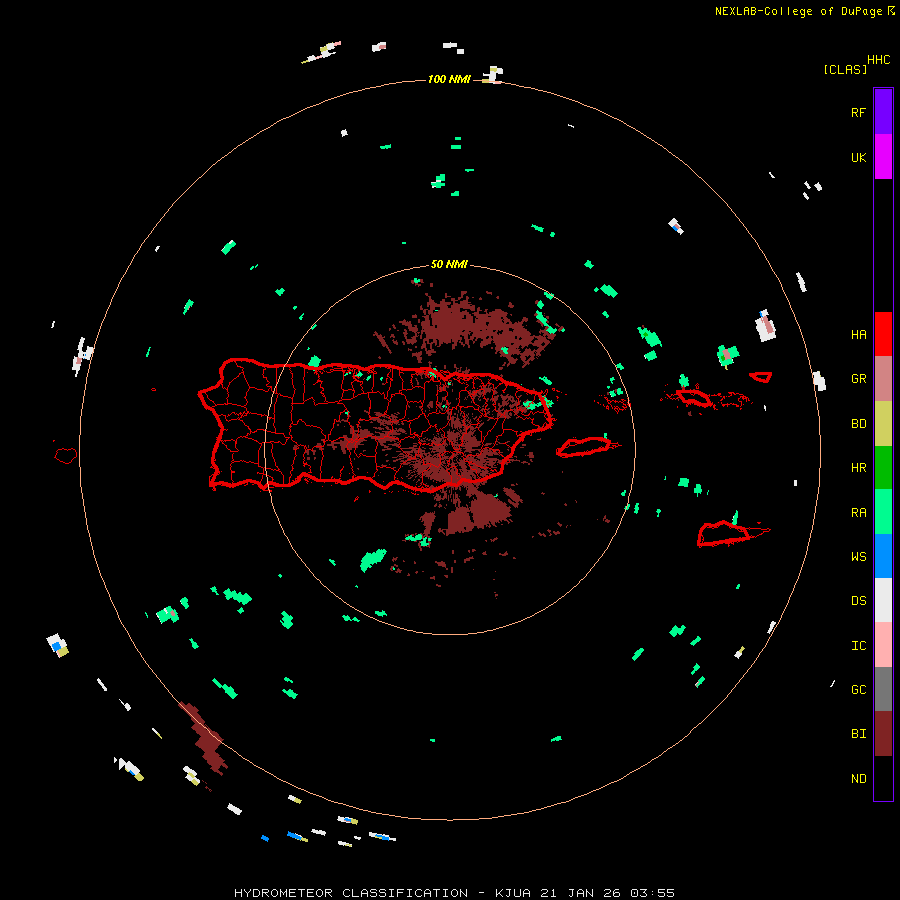Click the St. Croix island outline in the southeast
900x900 pixels.
[x=723, y=534]
